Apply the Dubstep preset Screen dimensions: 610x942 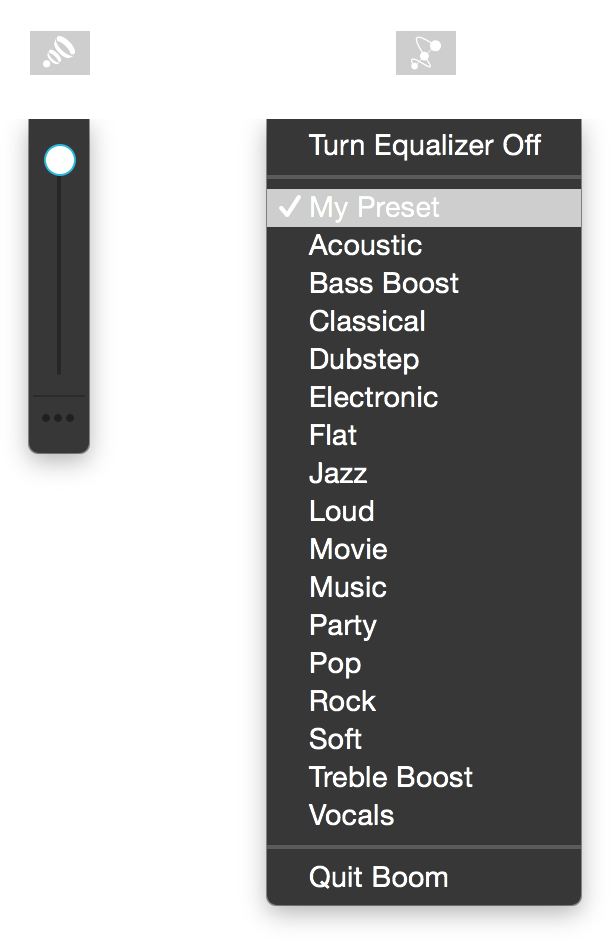tap(424, 359)
